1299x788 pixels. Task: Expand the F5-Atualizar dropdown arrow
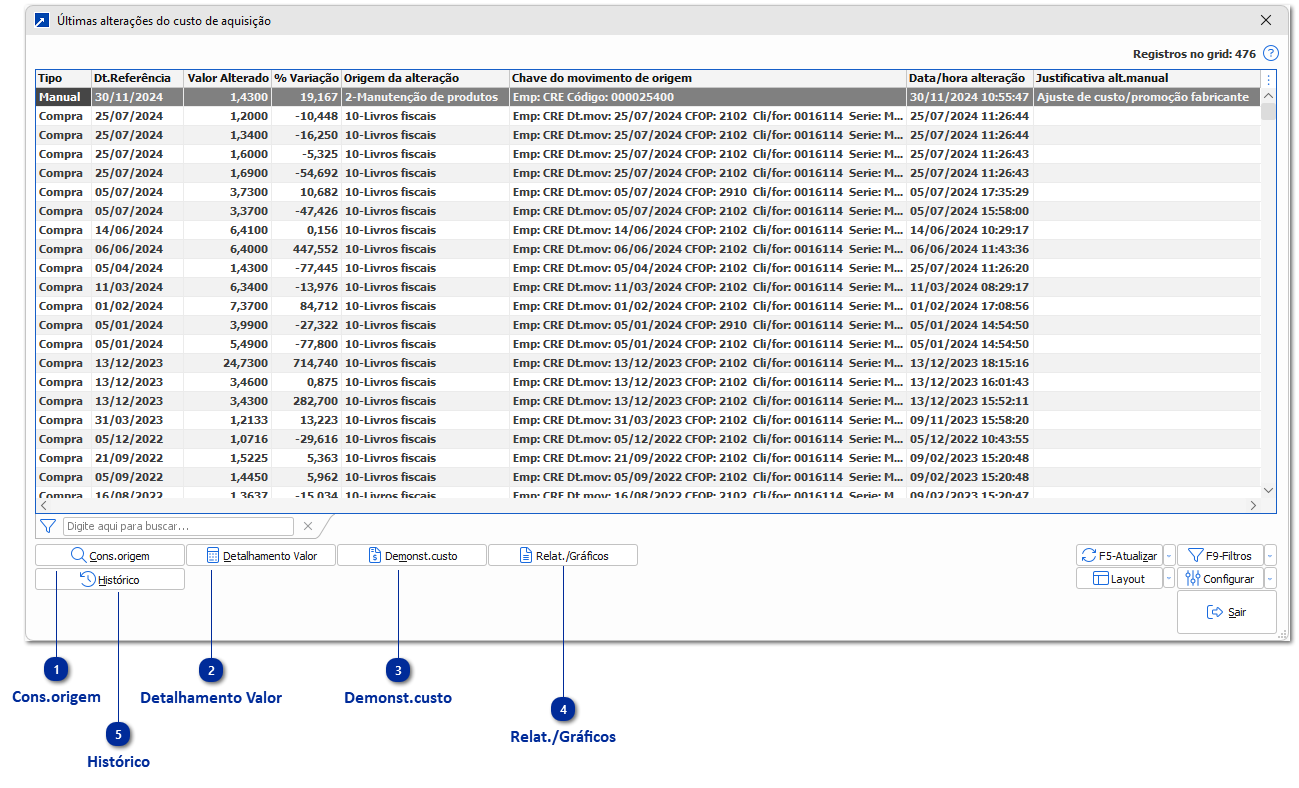point(1169,556)
